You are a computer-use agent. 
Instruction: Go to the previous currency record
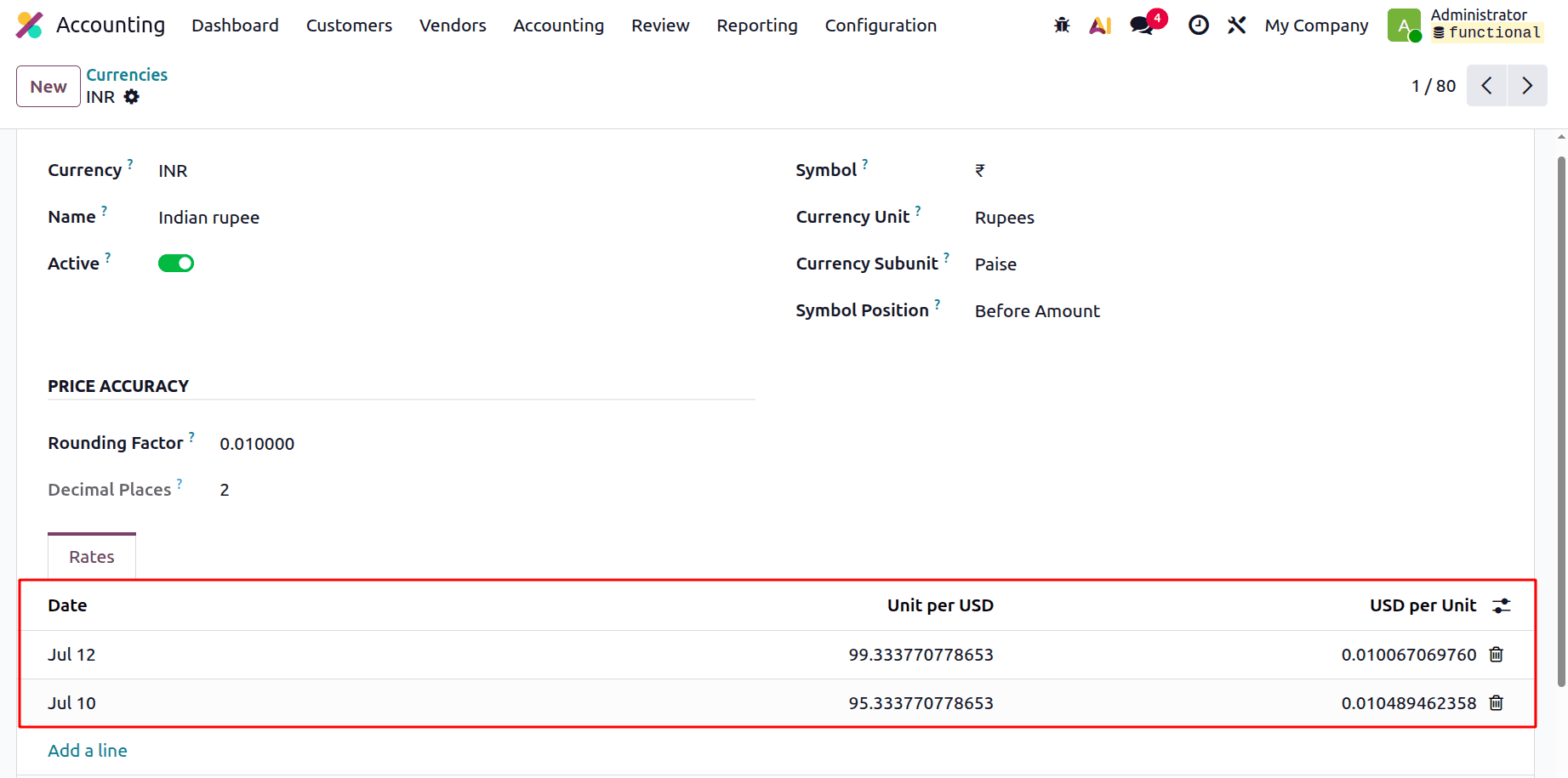tap(1486, 86)
